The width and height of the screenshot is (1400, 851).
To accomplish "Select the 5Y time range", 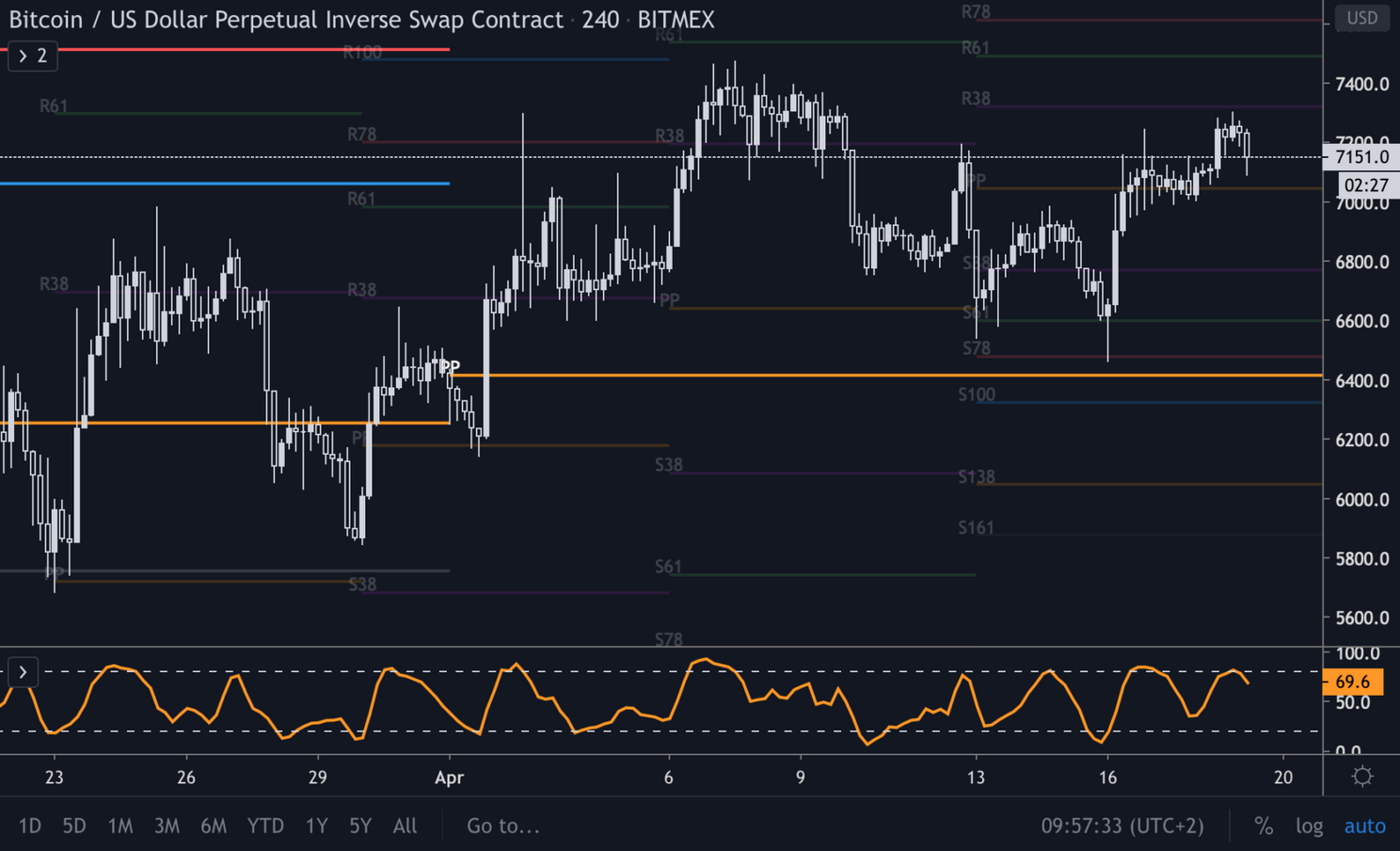I will (360, 826).
